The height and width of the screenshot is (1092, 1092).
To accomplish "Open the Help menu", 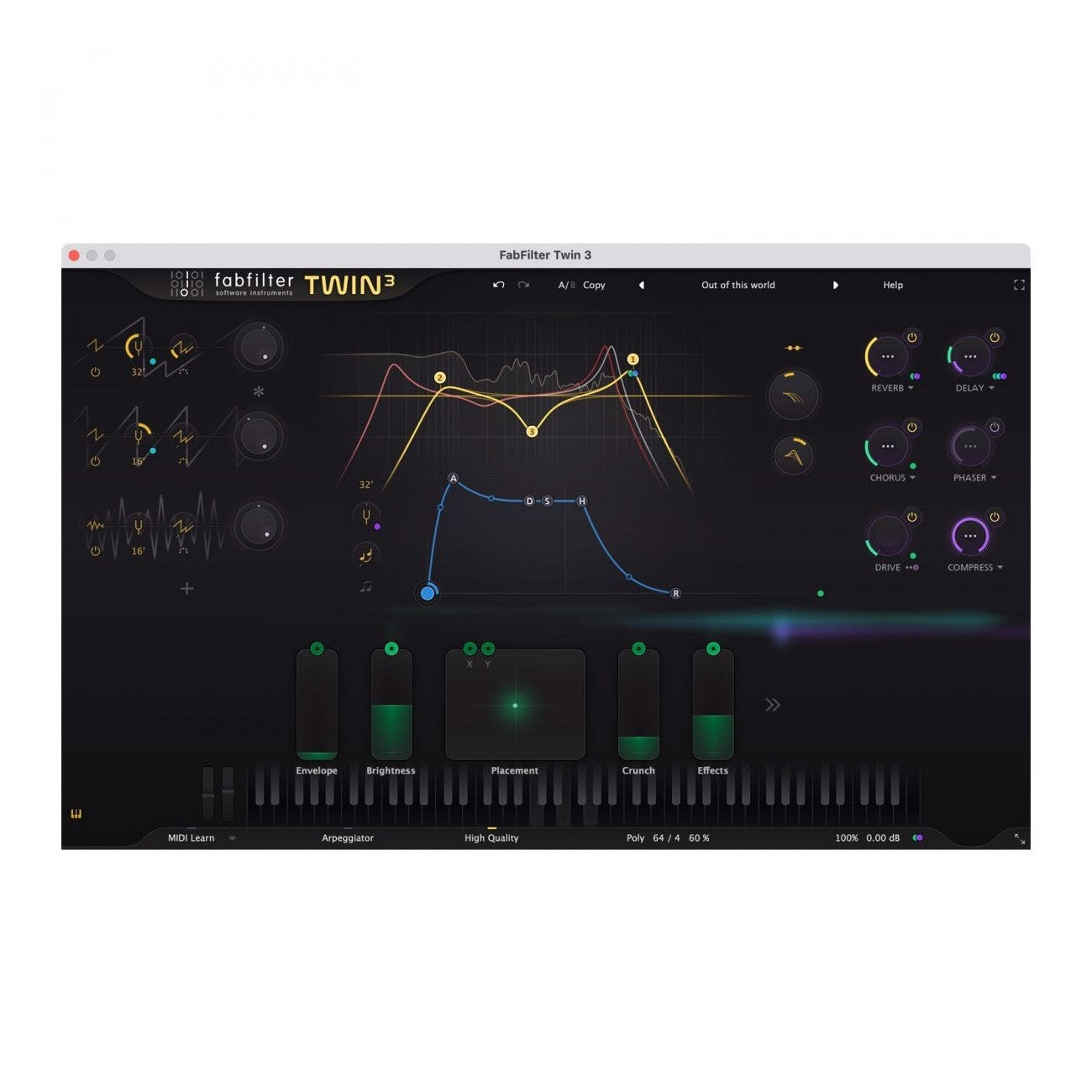I will [893, 285].
